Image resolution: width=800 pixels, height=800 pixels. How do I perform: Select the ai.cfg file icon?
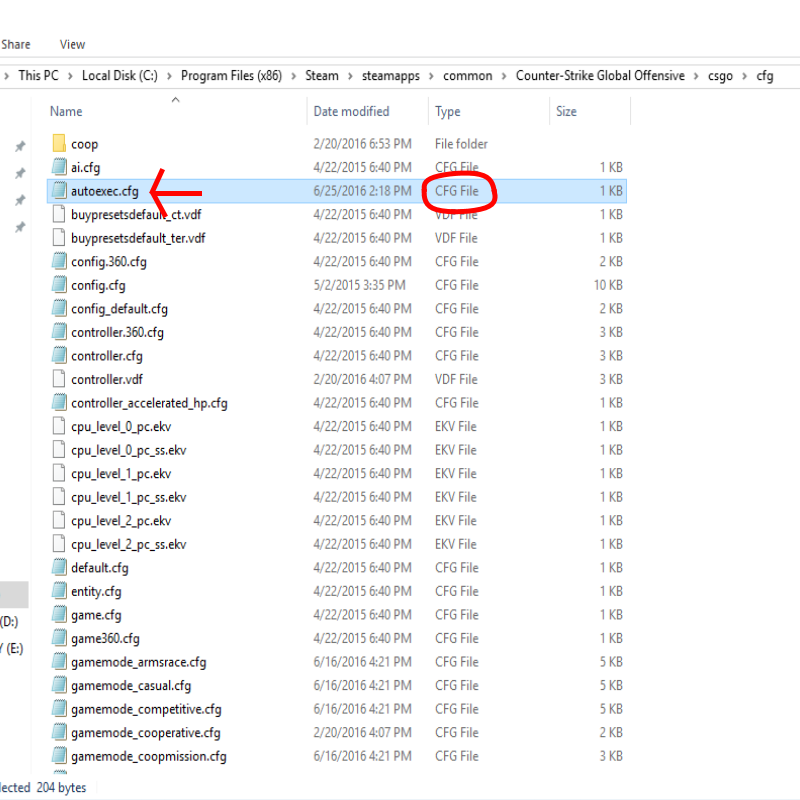pos(59,167)
